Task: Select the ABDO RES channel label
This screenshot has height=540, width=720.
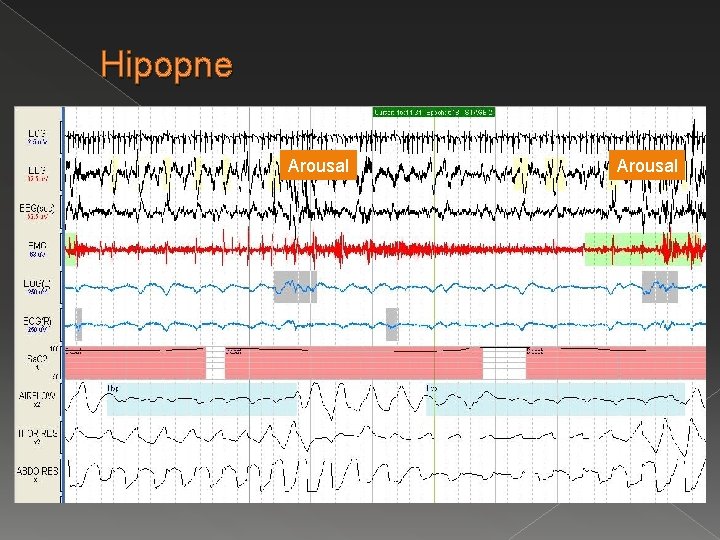Action: (x=37, y=473)
